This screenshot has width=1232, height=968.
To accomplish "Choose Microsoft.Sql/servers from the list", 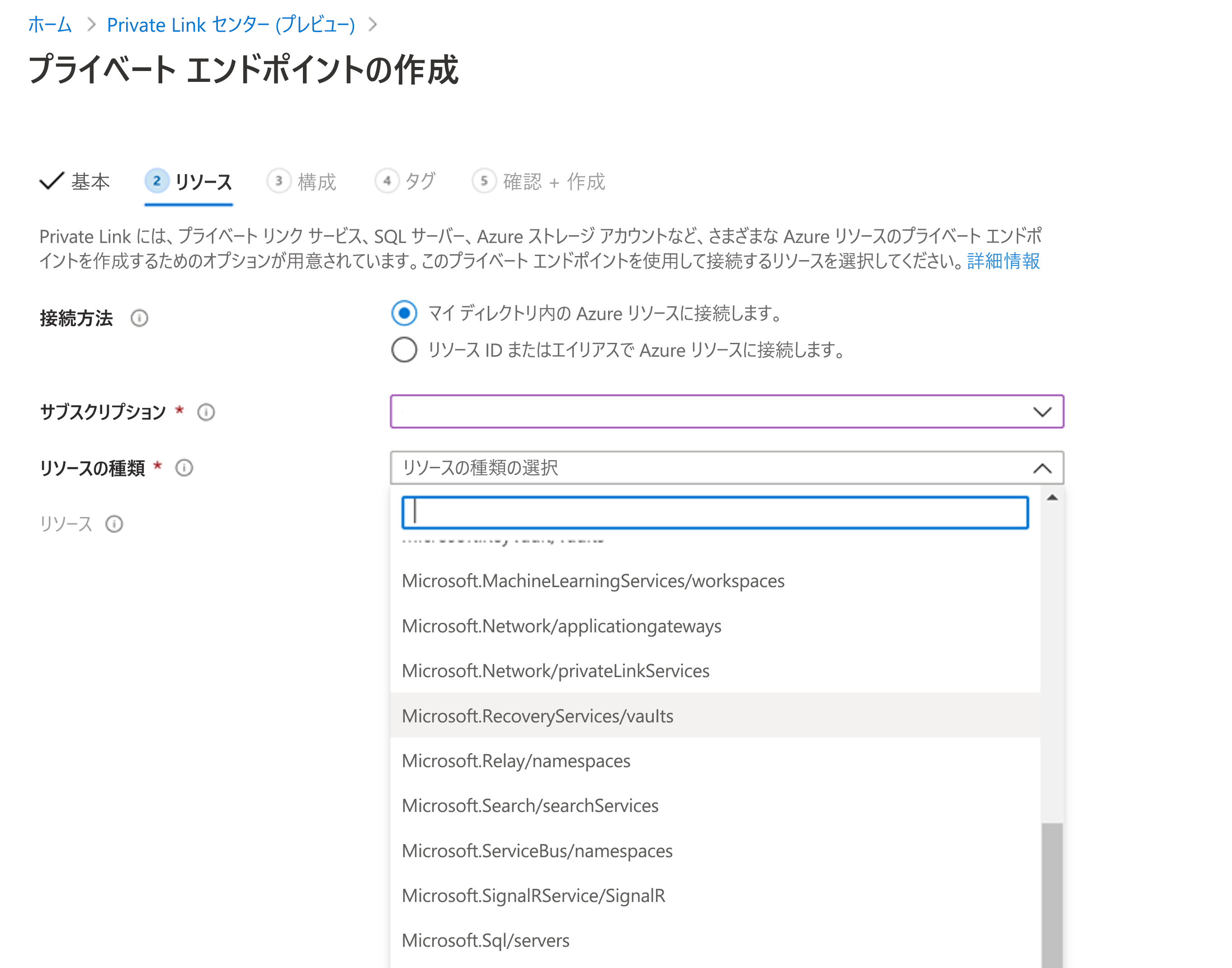I will [715, 941].
